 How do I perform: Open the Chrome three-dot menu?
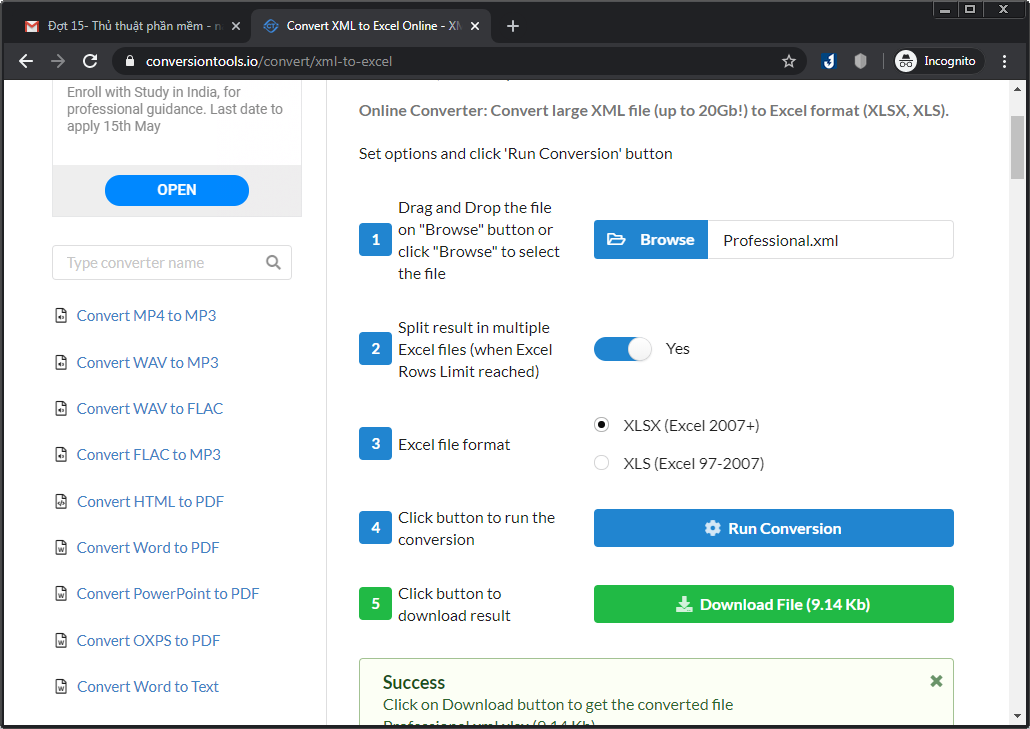point(1004,60)
